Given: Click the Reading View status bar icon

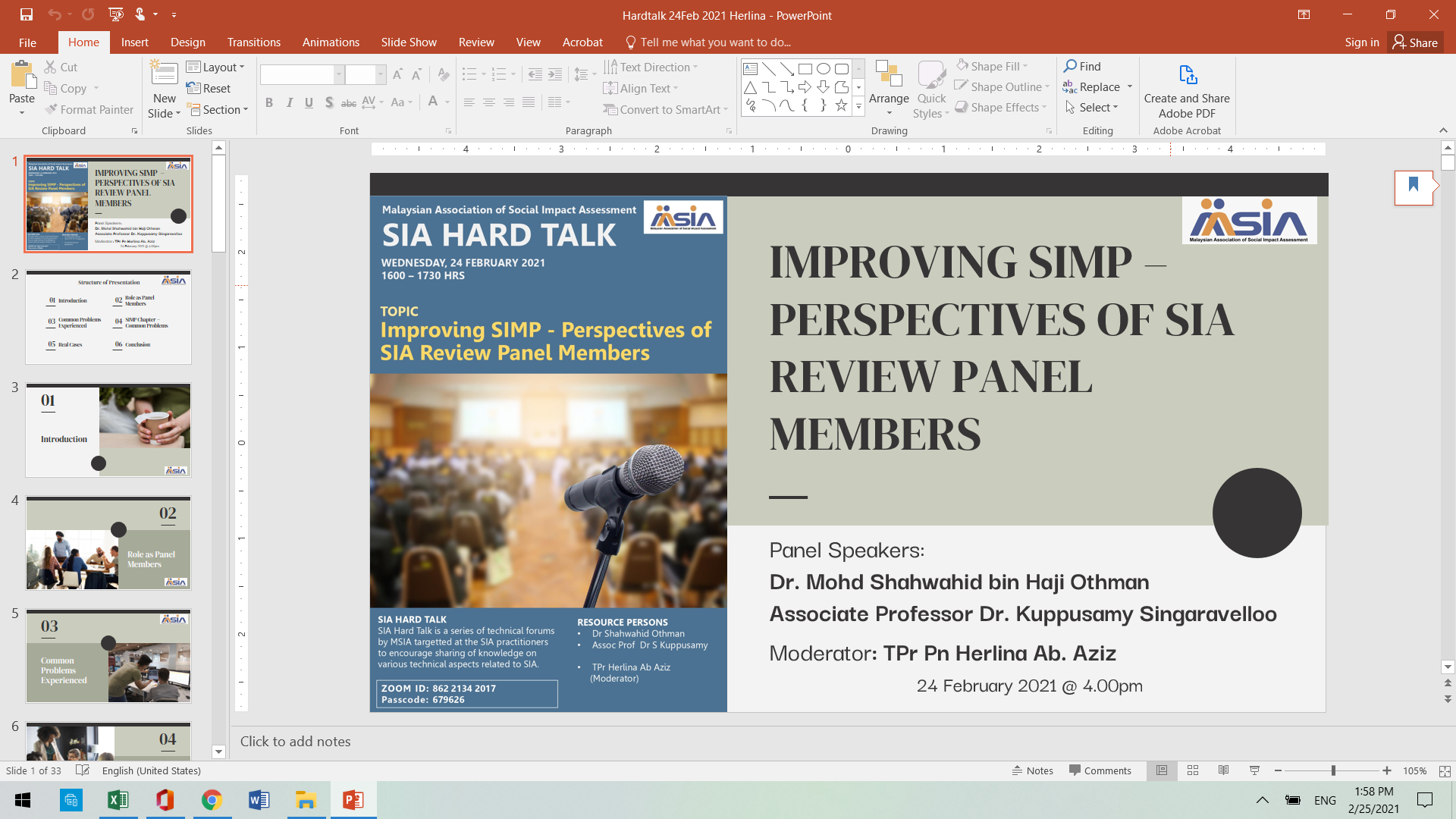Looking at the screenshot, I should (1223, 770).
